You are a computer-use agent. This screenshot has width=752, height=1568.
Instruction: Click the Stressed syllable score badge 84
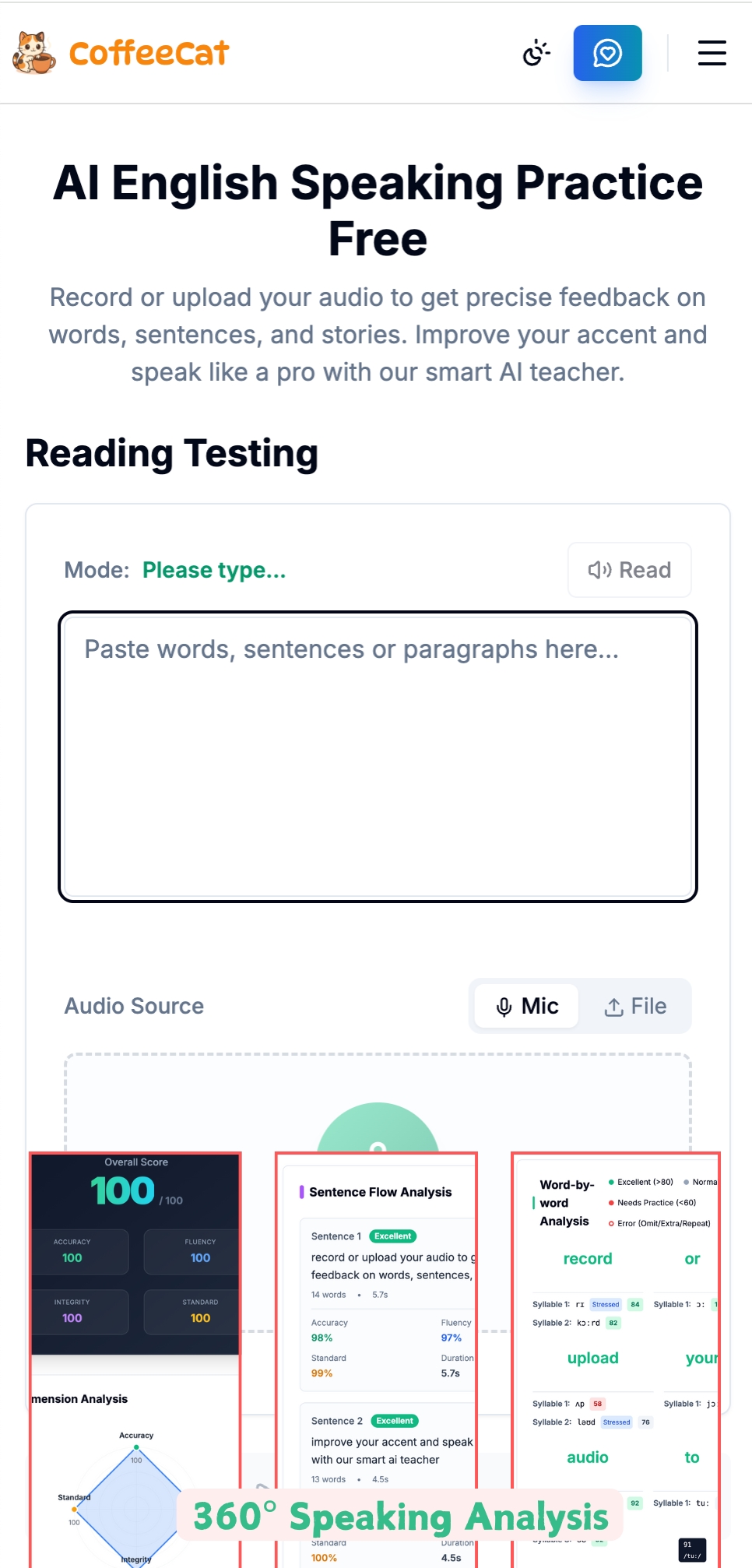[x=635, y=1304]
